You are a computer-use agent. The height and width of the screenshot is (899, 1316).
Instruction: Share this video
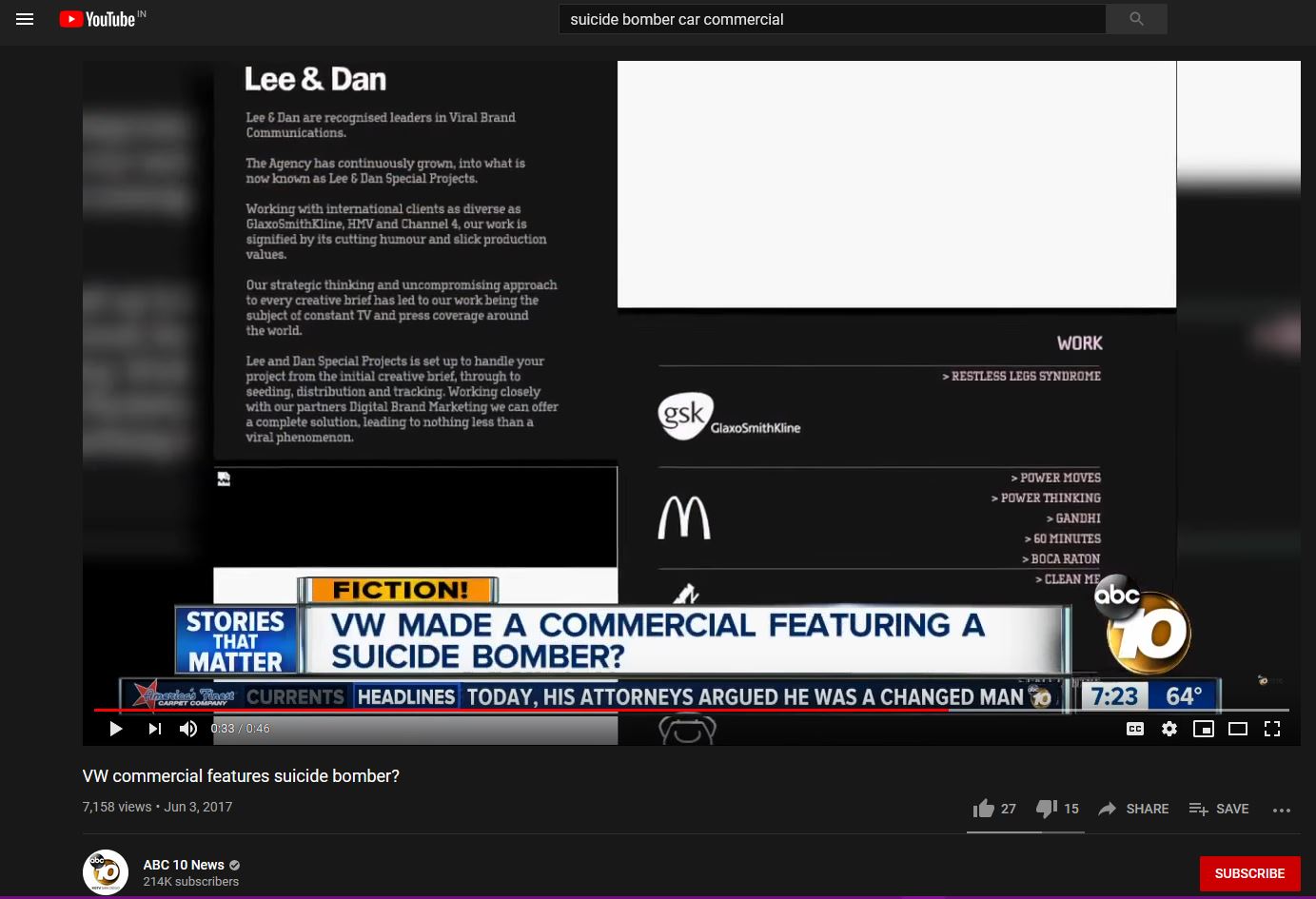[1133, 809]
